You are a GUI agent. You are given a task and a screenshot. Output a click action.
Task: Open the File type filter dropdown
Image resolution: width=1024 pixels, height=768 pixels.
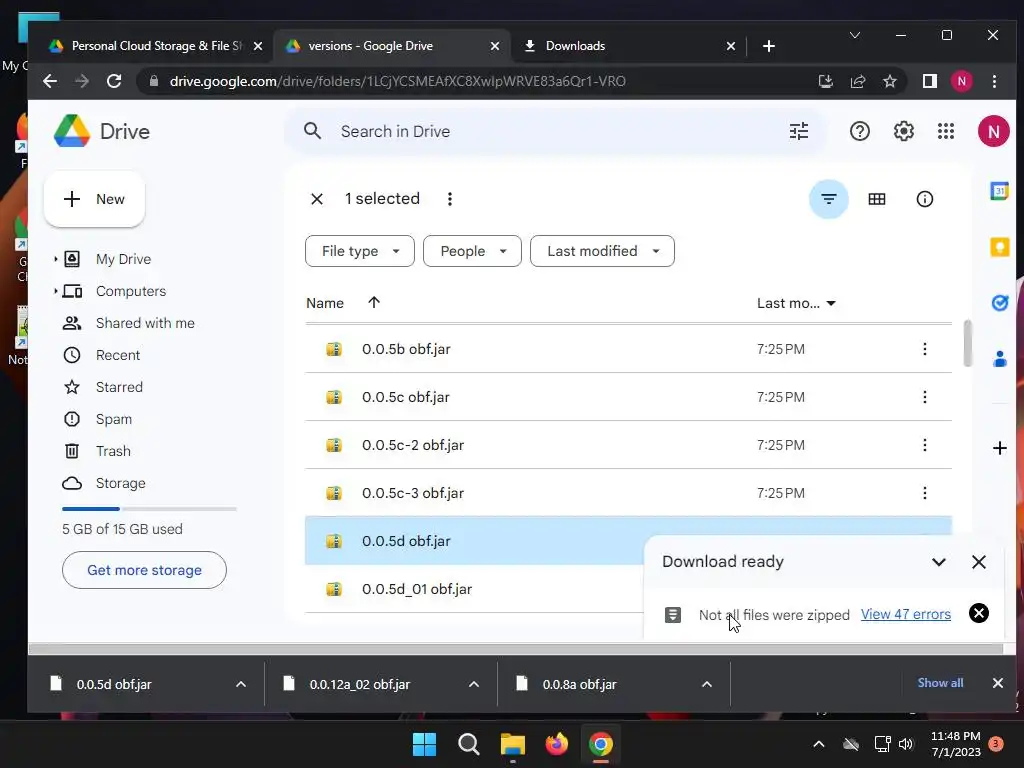pyautogui.click(x=360, y=251)
